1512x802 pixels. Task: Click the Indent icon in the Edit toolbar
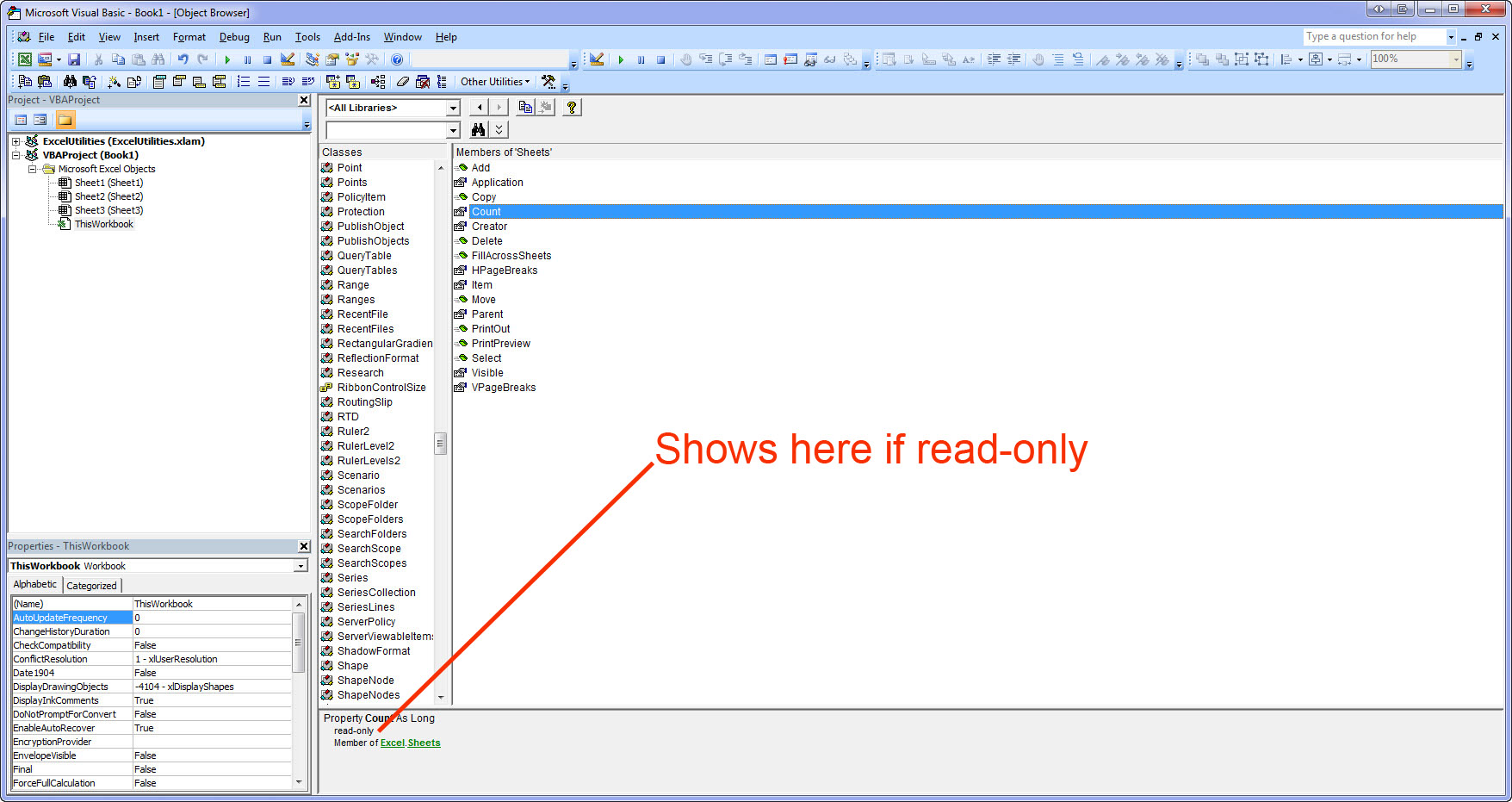click(994, 59)
